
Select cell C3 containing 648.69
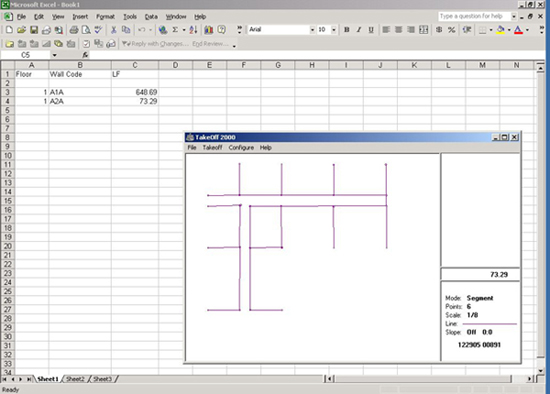point(135,92)
